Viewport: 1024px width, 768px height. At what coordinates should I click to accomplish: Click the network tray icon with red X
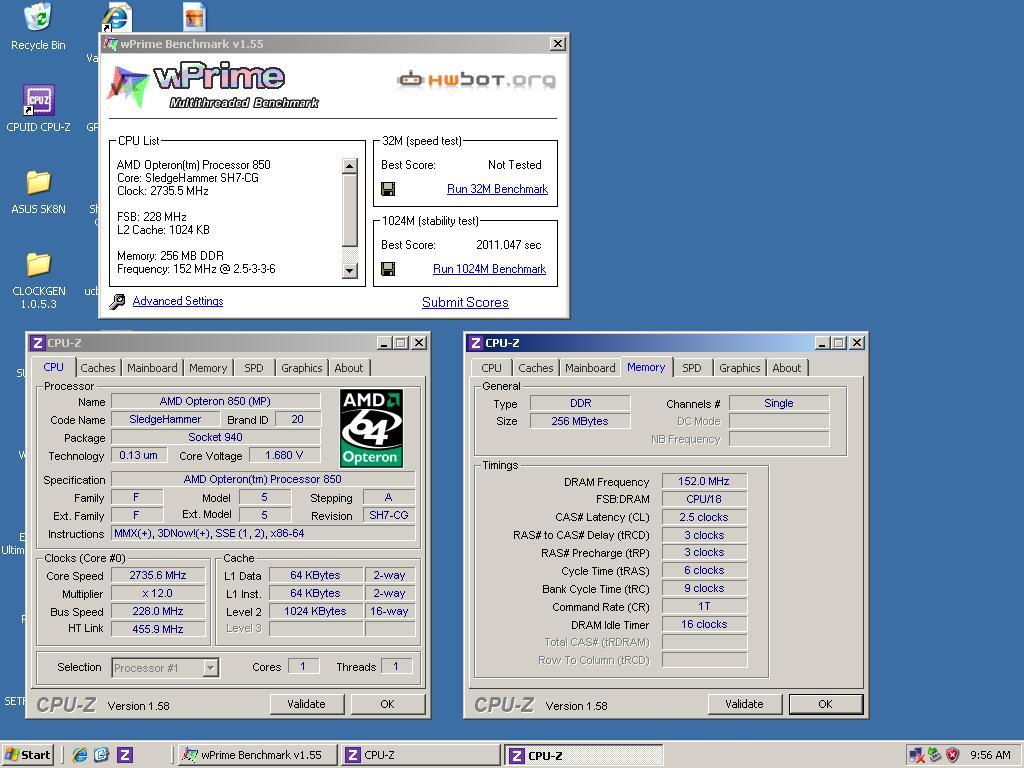tap(916, 755)
